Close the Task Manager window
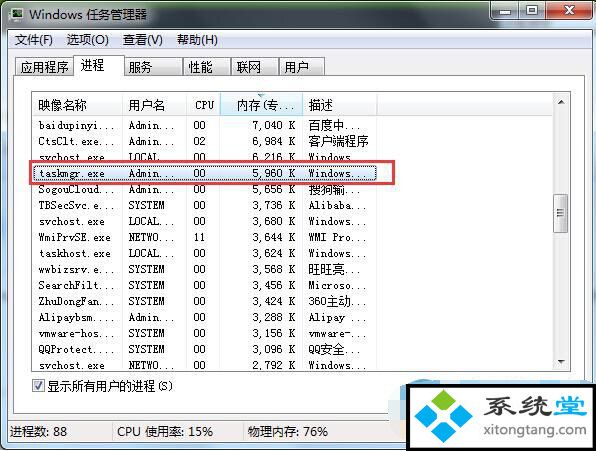 point(569,10)
